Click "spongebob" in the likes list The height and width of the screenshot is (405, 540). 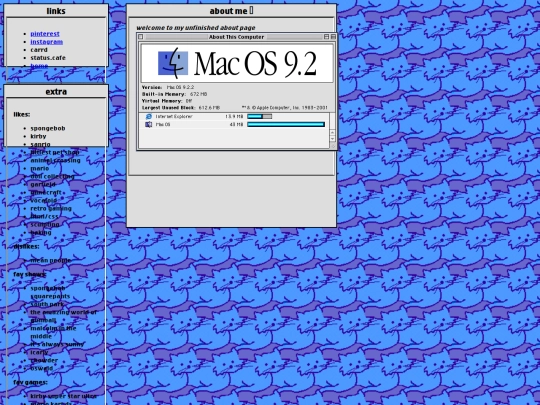pyautogui.click(x=48, y=128)
